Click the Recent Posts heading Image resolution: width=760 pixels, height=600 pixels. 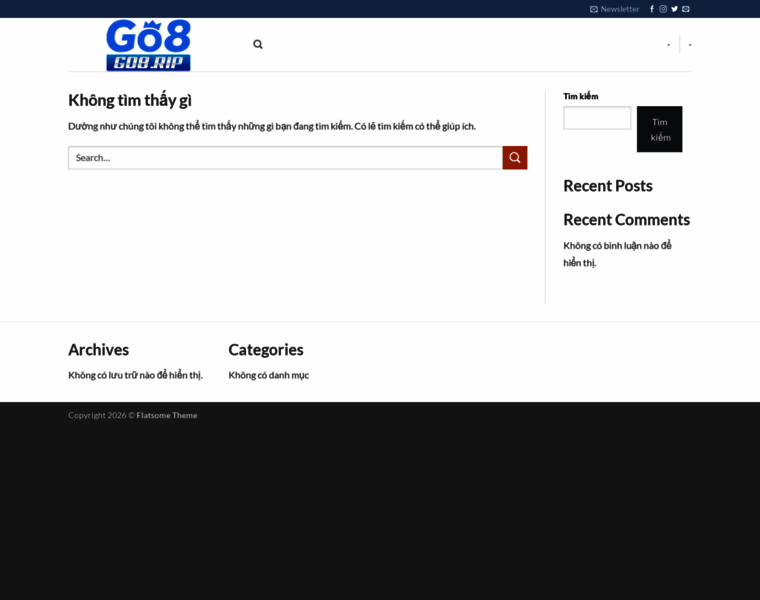607,186
